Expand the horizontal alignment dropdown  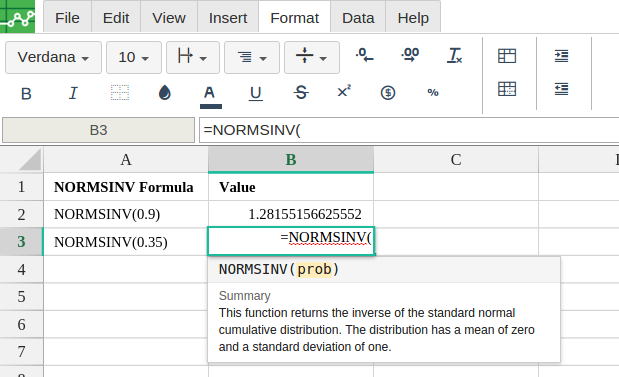(252, 58)
